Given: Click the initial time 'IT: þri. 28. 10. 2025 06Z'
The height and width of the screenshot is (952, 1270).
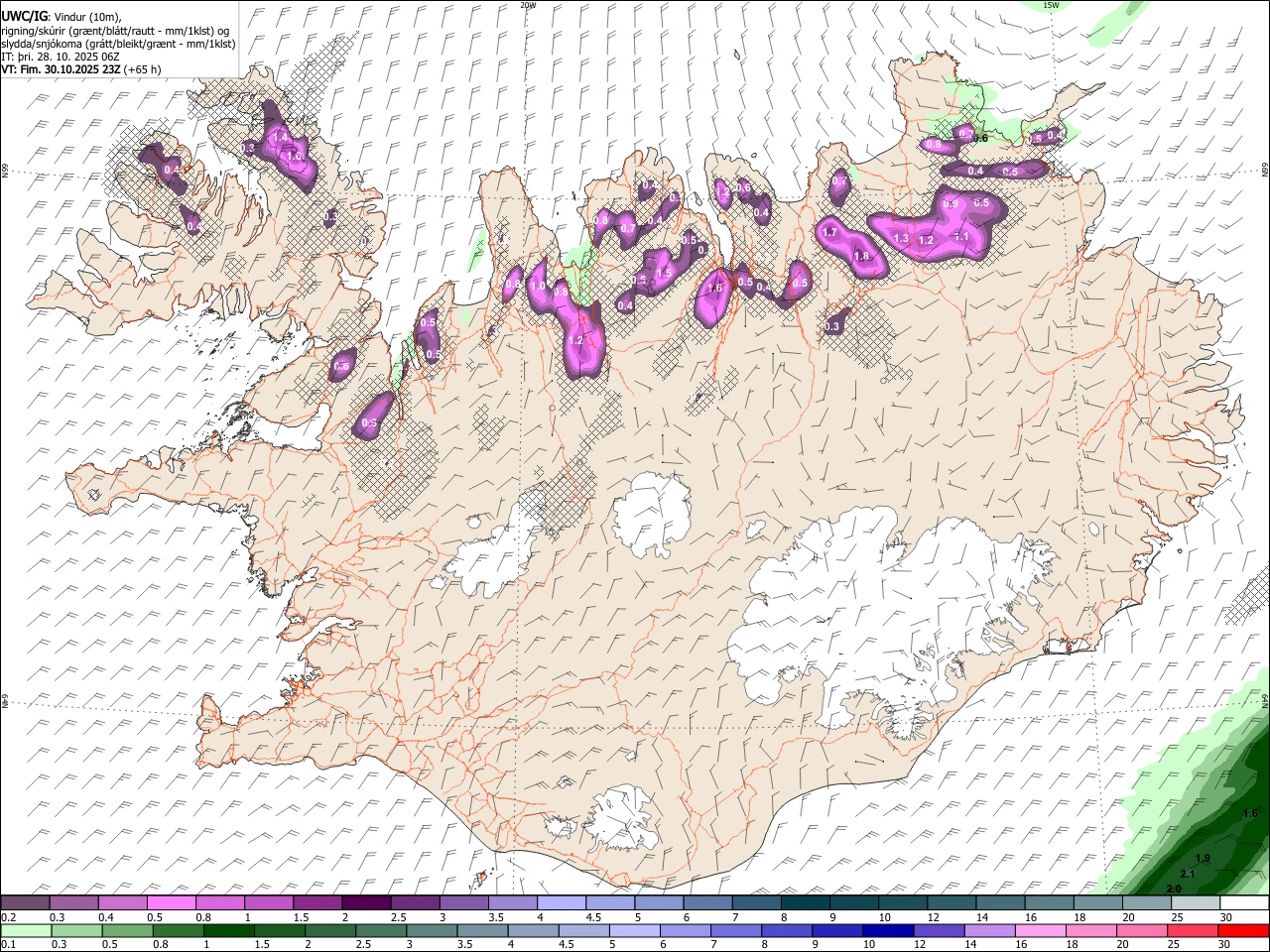Looking at the screenshot, I should 61,57.
